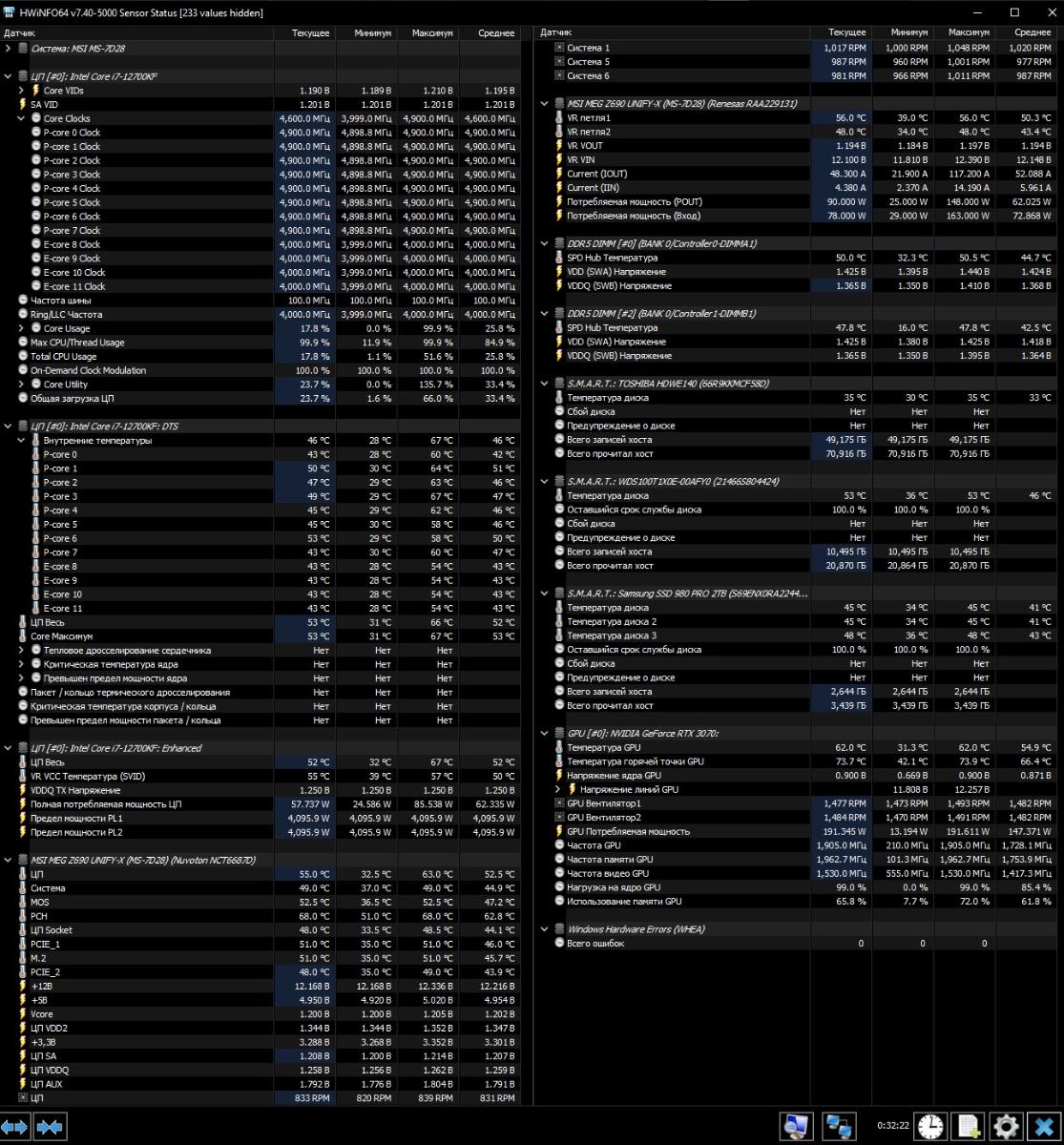Image resolution: width=1064 pixels, height=1145 pixels.
Task: Click the shrink layout arrows icon
Action: coord(50,1127)
